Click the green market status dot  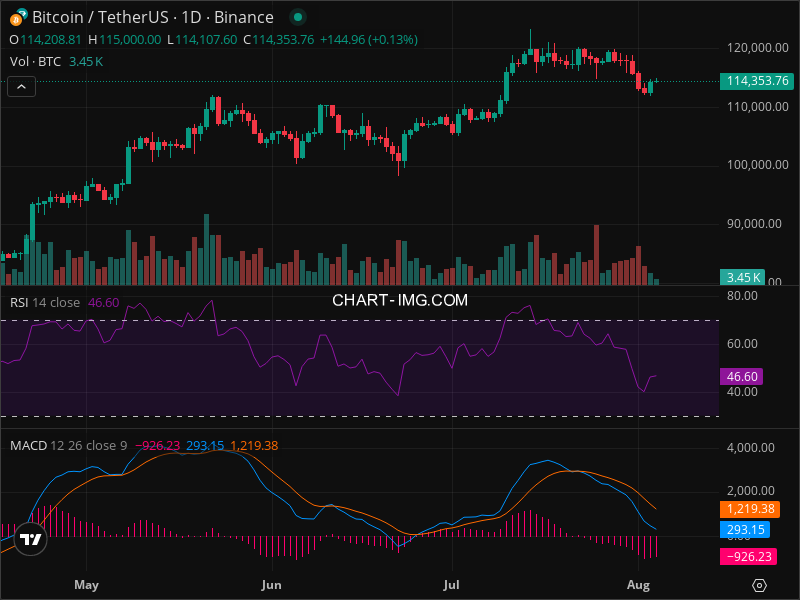click(x=298, y=17)
